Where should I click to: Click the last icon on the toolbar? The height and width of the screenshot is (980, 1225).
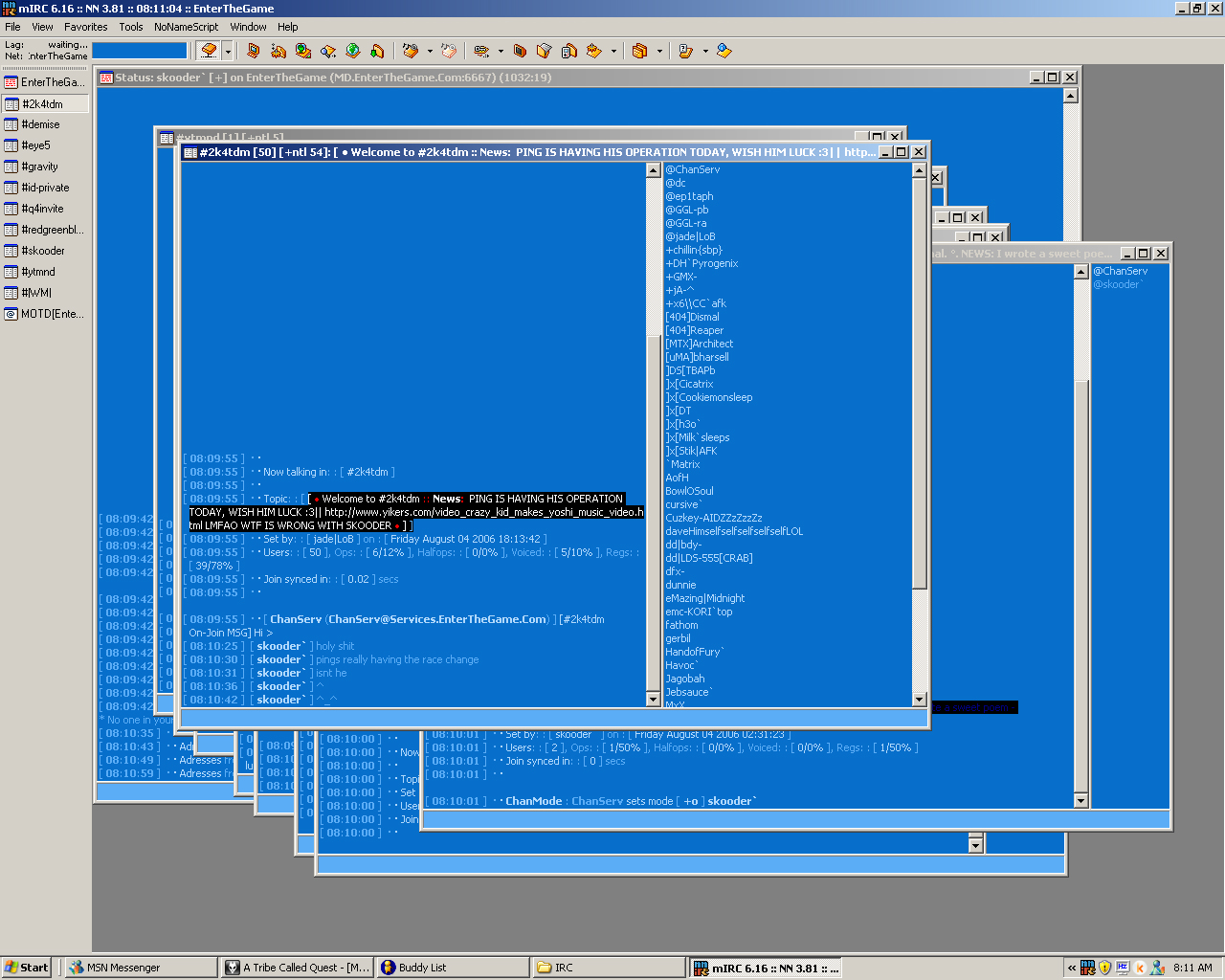coord(724,51)
